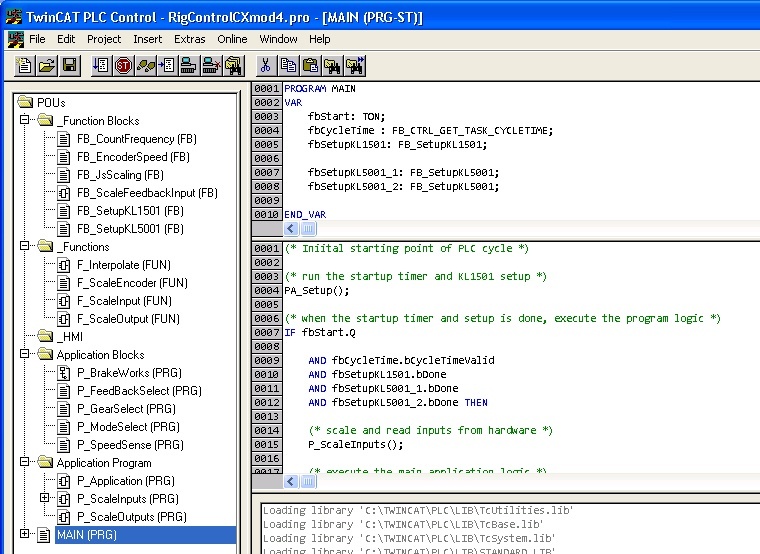Click the TwinCAT icon left of File

pyautogui.click(x=15, y=39)
